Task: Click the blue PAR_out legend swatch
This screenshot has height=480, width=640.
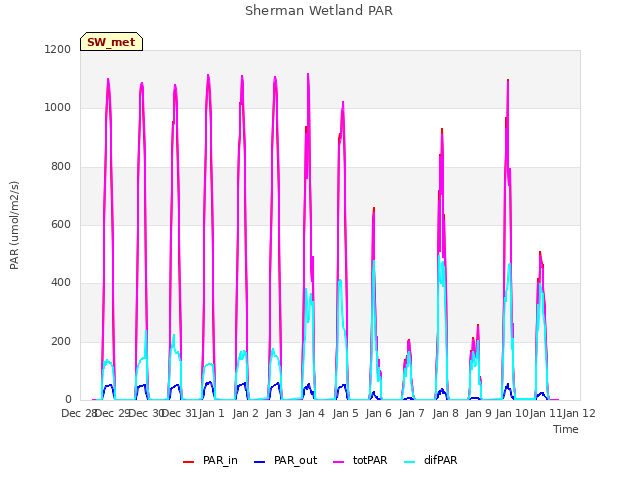Action: pos(259,462)
